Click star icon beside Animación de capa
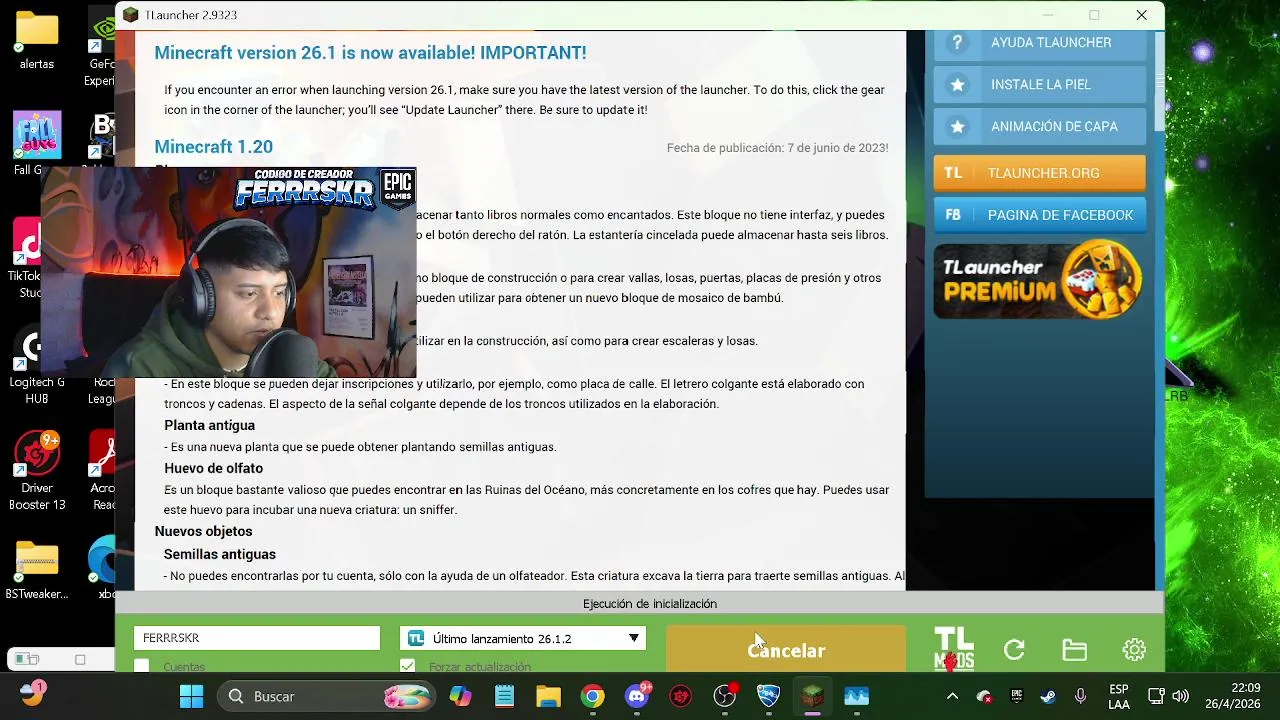Screen dimensions: 1280x720 coord(957,127)
